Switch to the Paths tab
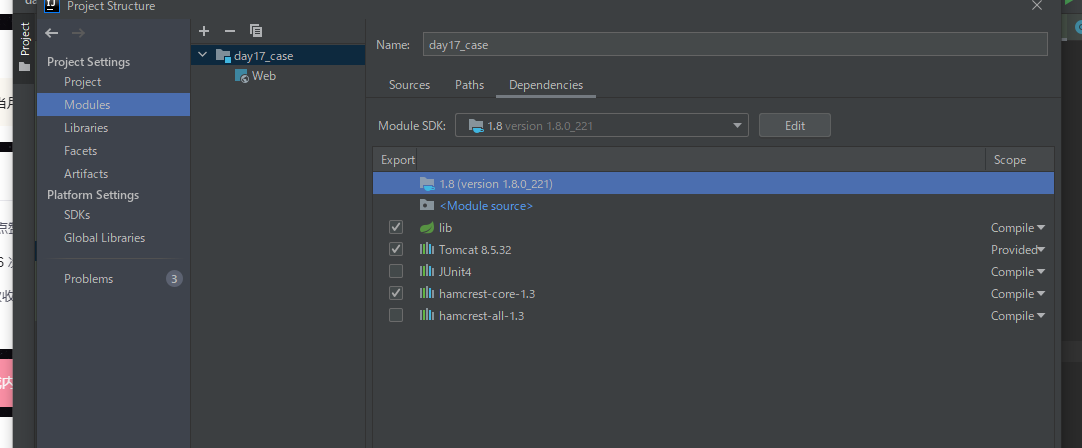The width and height of the screenshot is (1082, 448). click(x=469, y=85)
